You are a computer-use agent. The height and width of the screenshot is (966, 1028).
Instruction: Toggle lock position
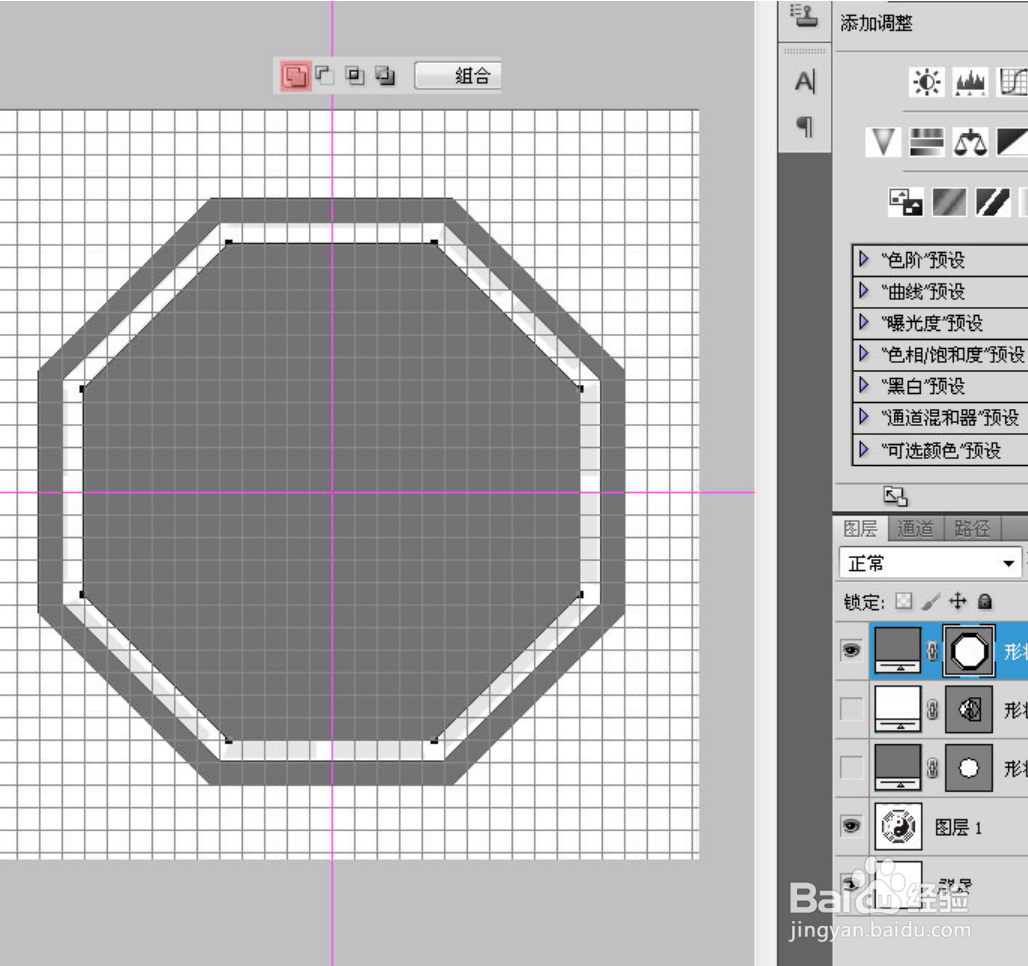958,601
